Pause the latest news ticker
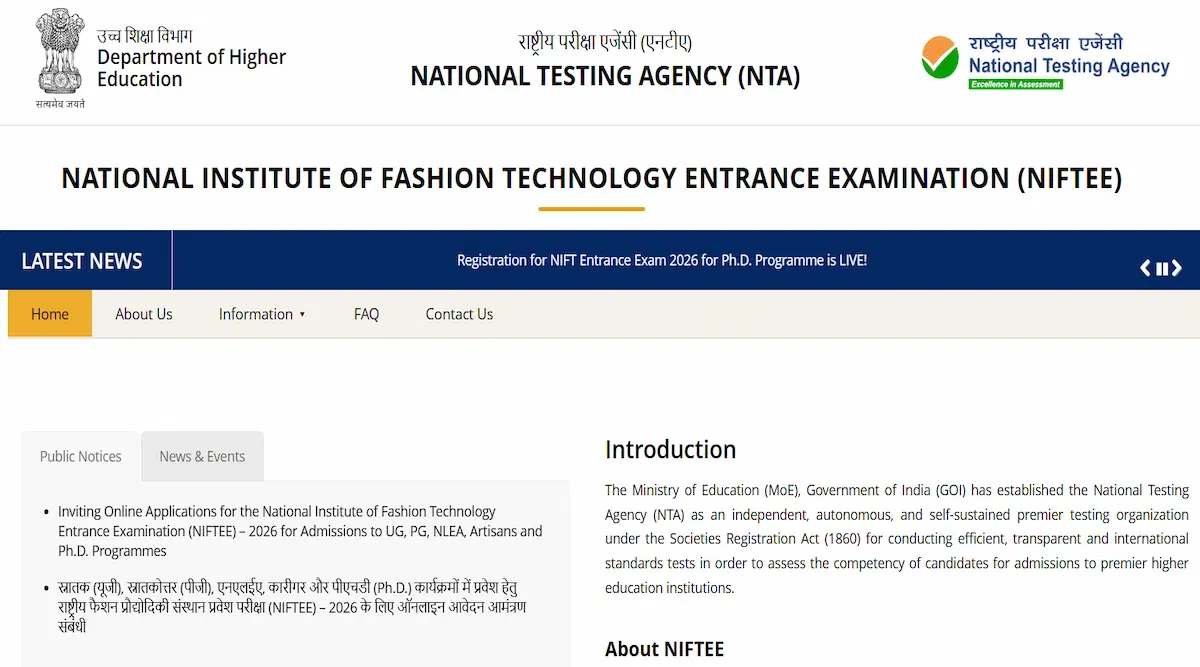 pos(1162,268)
